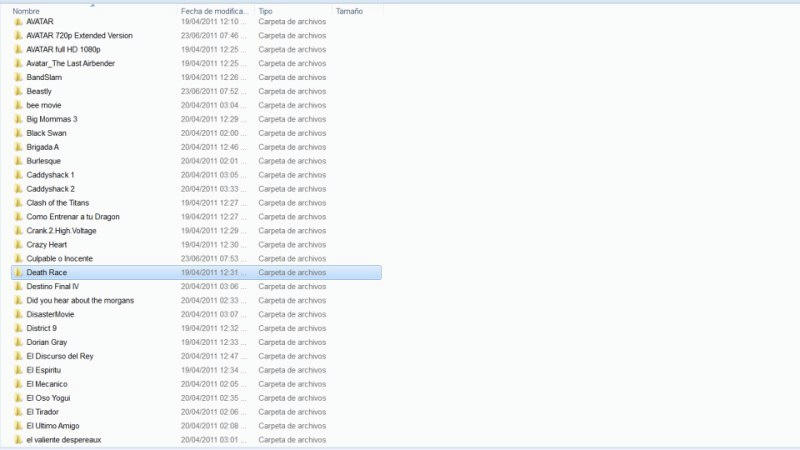
Task: Select the Beastly folder icon
Action: 18,91
